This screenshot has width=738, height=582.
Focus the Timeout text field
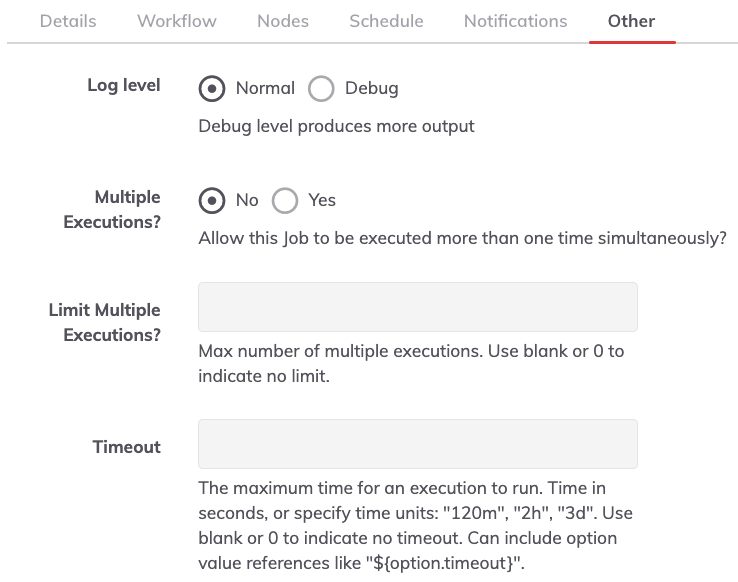(418, 444)
